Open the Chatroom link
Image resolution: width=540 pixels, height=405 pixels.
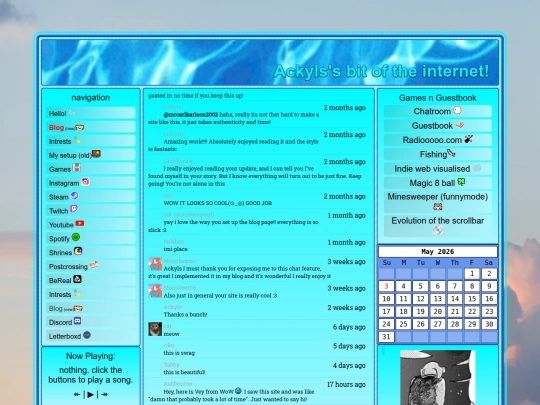click(x=438, y=111)
